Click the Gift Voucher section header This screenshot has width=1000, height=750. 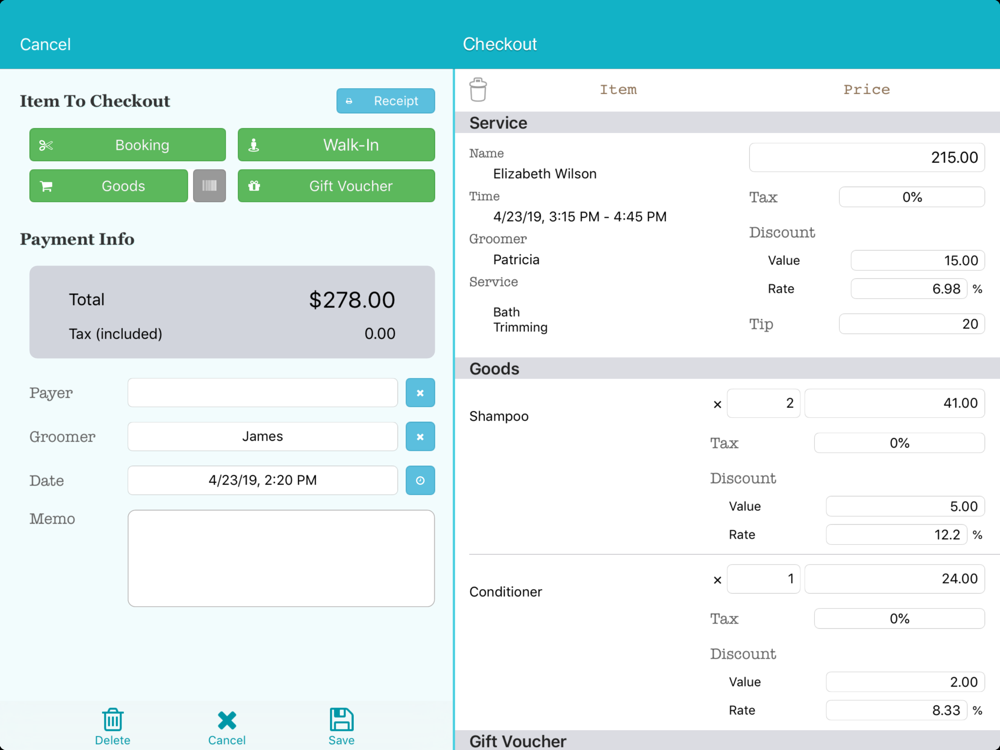[727, 740]
